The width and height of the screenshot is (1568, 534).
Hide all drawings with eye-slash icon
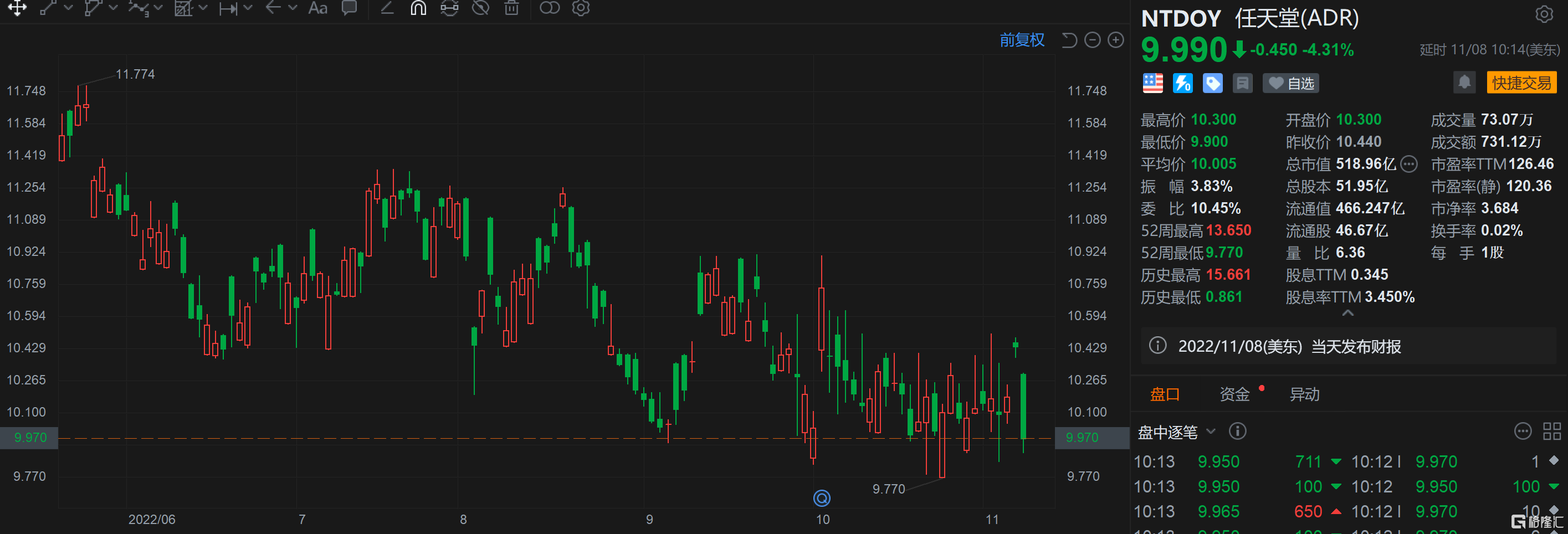coord(481,8)
